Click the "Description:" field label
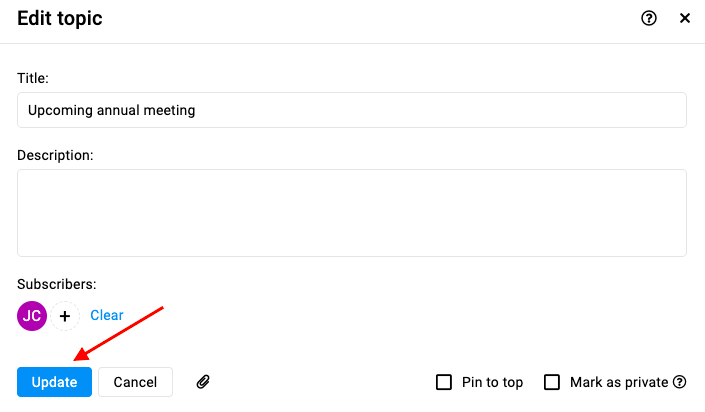This screenshot has height=412, width=705. (55, 155)
